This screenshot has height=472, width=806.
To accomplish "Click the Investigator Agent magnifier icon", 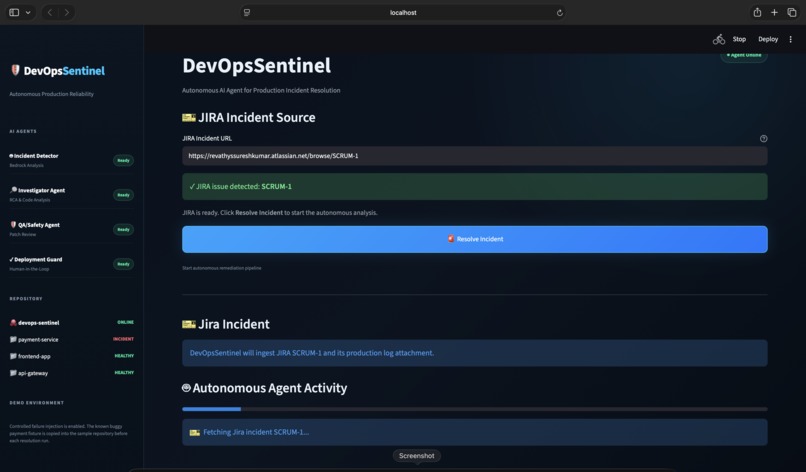I will point(13,190).
